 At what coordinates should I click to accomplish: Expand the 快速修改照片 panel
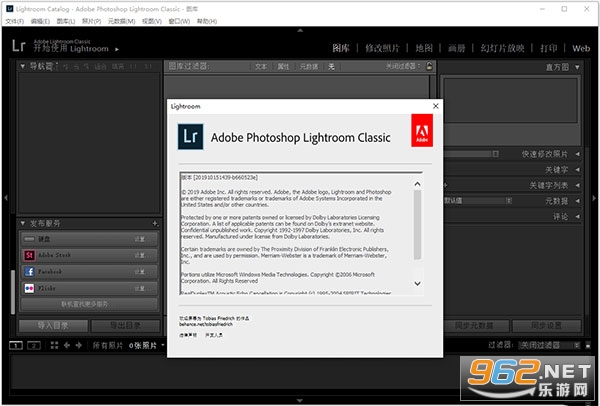pyautogui.click(x=577, y=154)
